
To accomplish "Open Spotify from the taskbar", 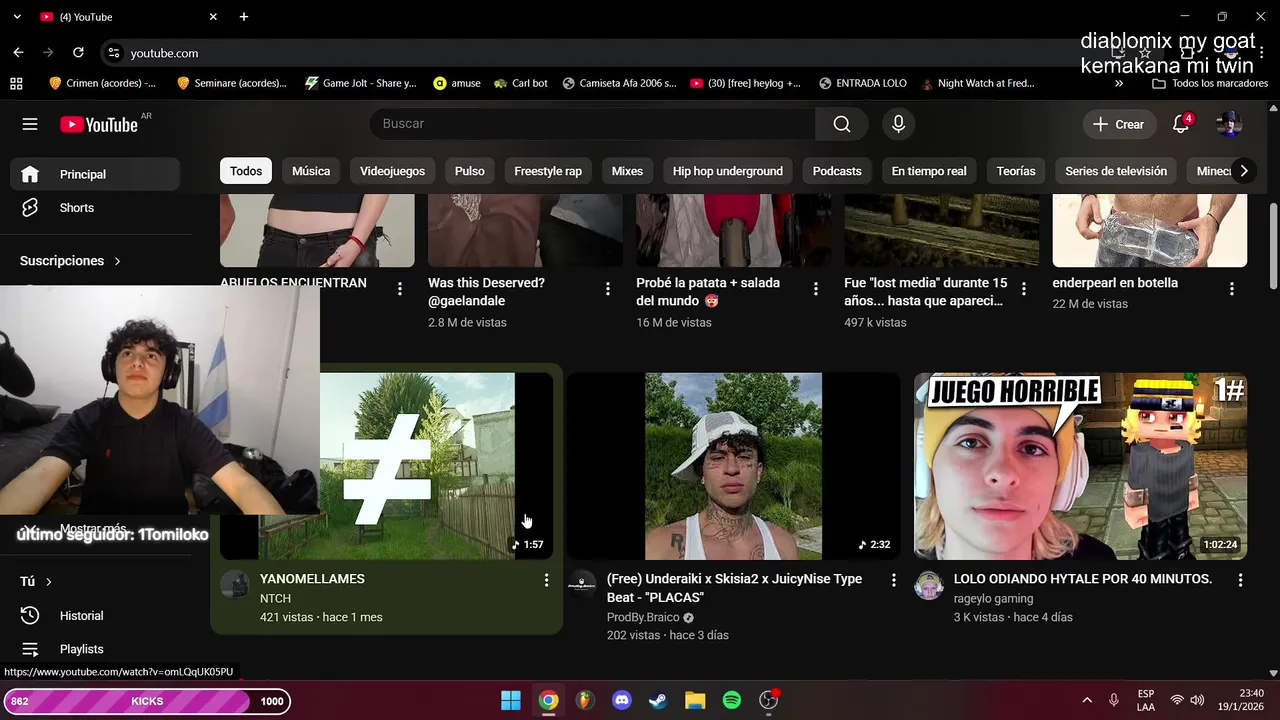I will [732, 700].
